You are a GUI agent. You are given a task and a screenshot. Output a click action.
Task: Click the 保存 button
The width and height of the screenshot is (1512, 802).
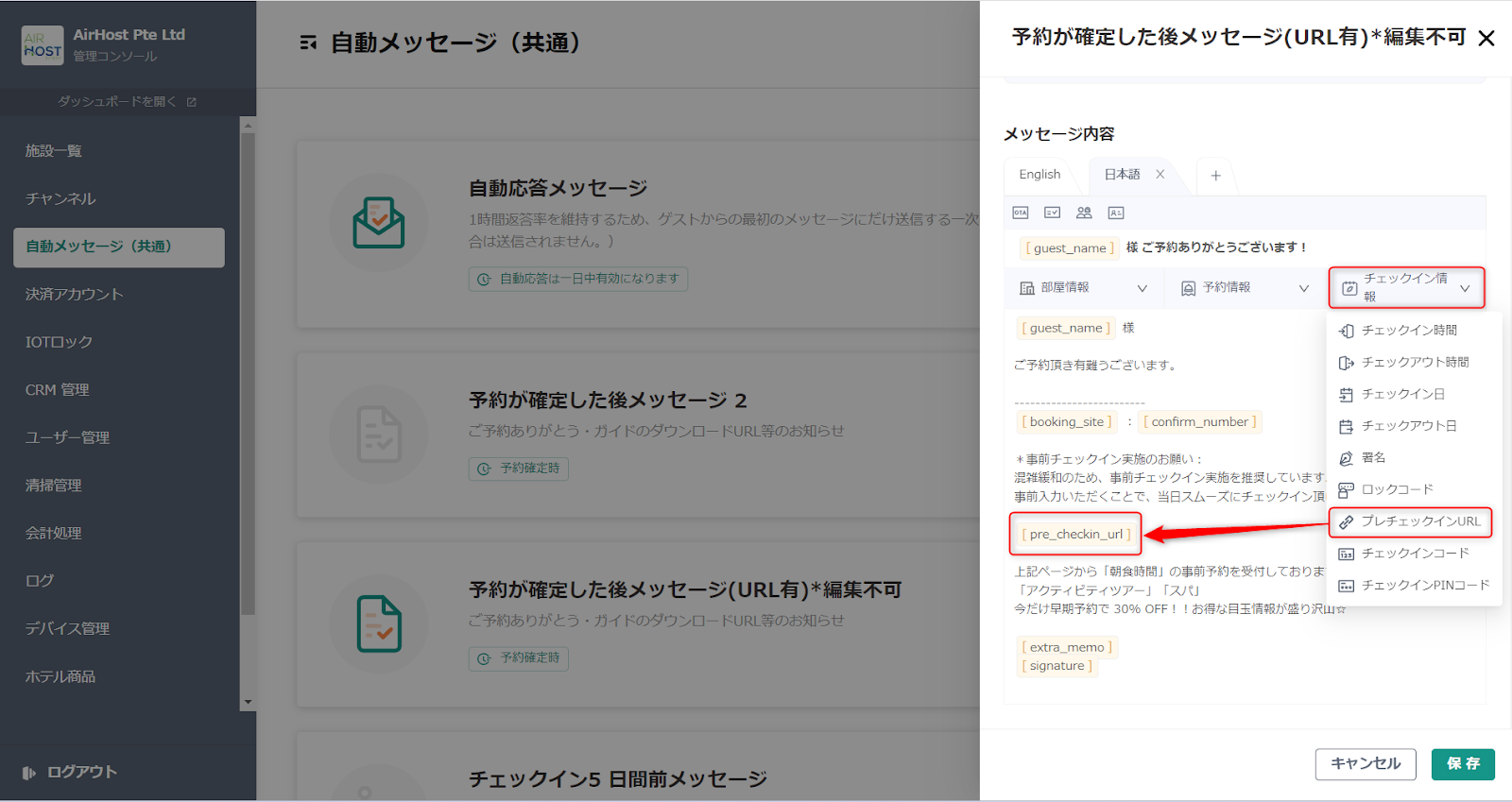click(x=1463, y=763)
